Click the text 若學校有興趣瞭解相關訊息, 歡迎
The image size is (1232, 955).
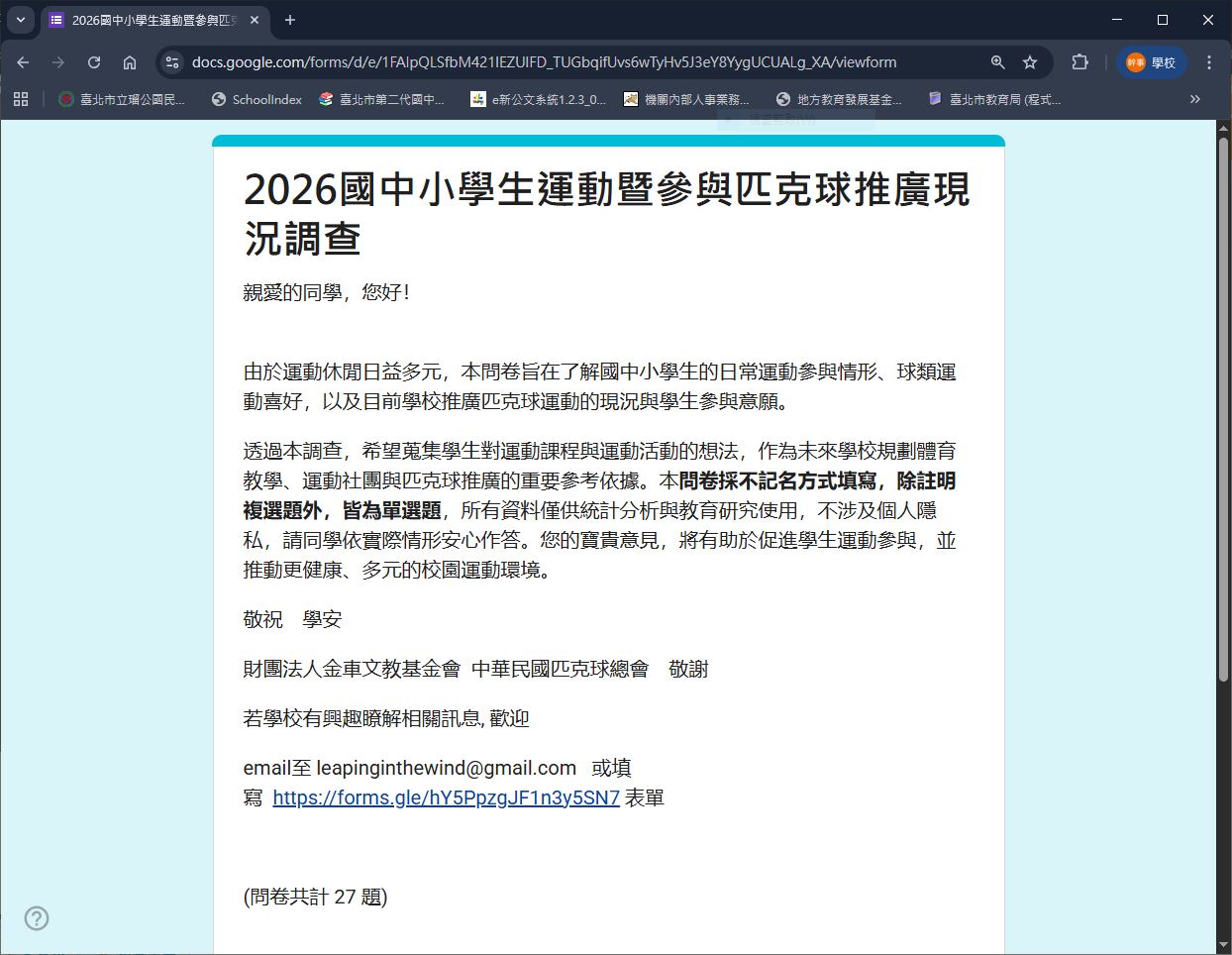386,718
